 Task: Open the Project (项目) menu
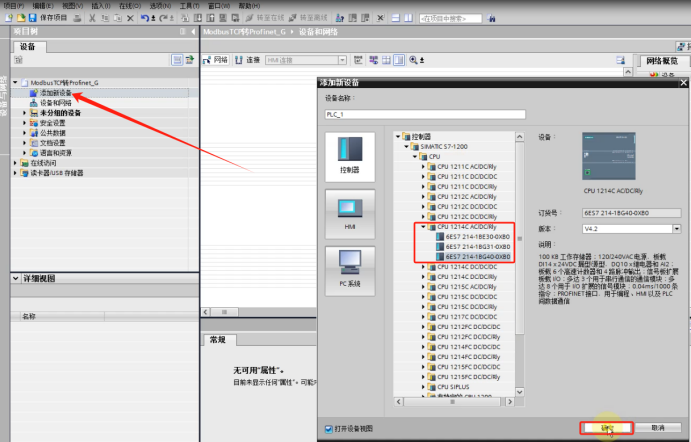[x=14, y=6]
